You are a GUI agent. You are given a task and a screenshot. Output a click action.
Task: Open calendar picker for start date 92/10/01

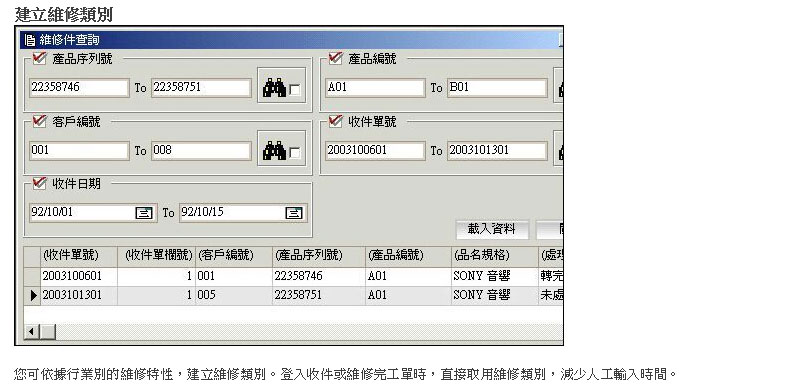point(144,213)
